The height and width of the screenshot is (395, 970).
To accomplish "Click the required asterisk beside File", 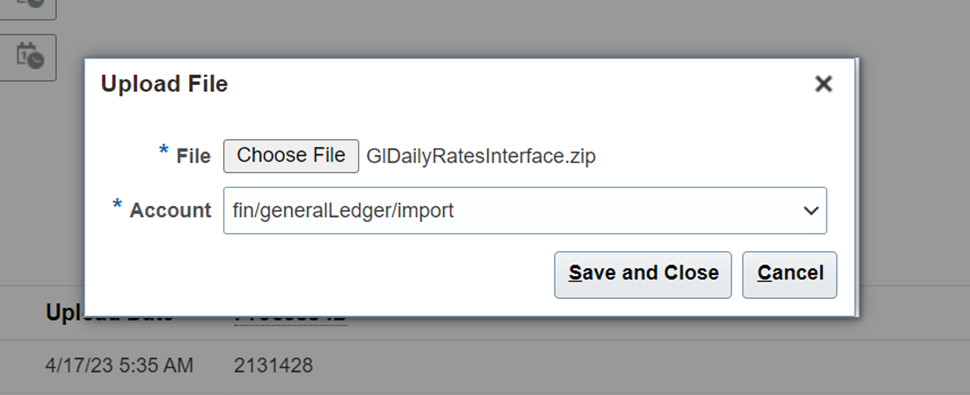I will 163,150.
